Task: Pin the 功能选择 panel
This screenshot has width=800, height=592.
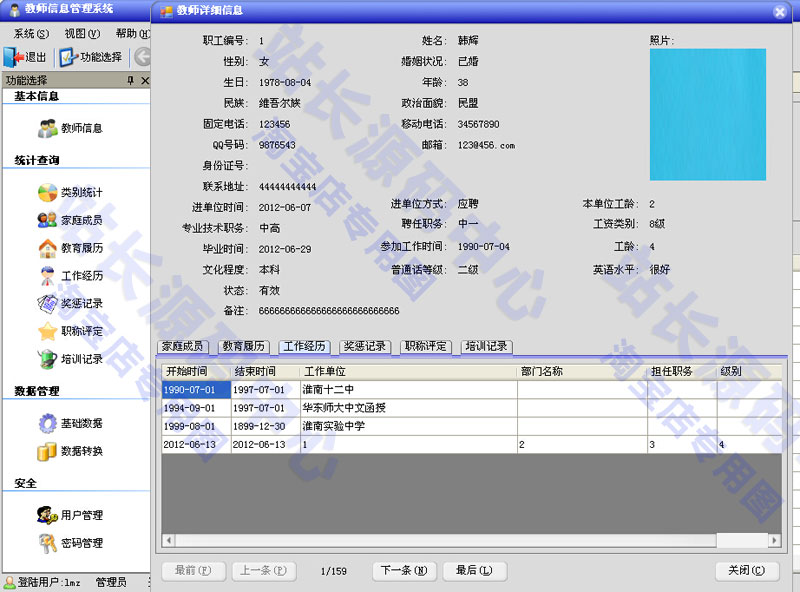Action: tap(130, 80)
